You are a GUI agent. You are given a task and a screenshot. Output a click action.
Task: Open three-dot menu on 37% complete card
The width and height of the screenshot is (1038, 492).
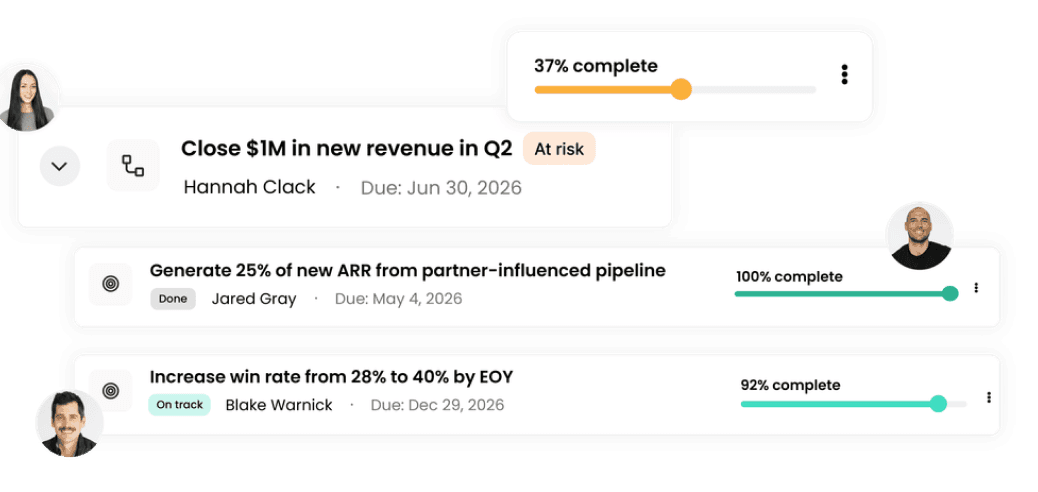(844, 74)
